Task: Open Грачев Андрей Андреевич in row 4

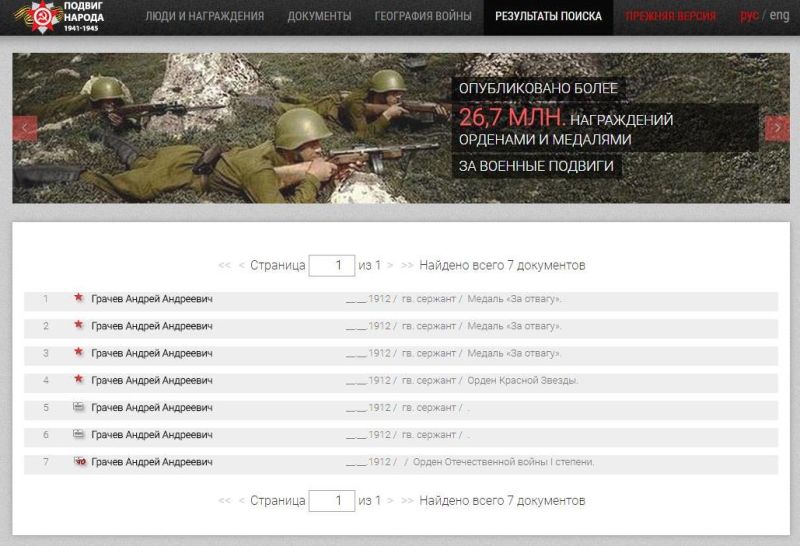Action: pos(152,381)
